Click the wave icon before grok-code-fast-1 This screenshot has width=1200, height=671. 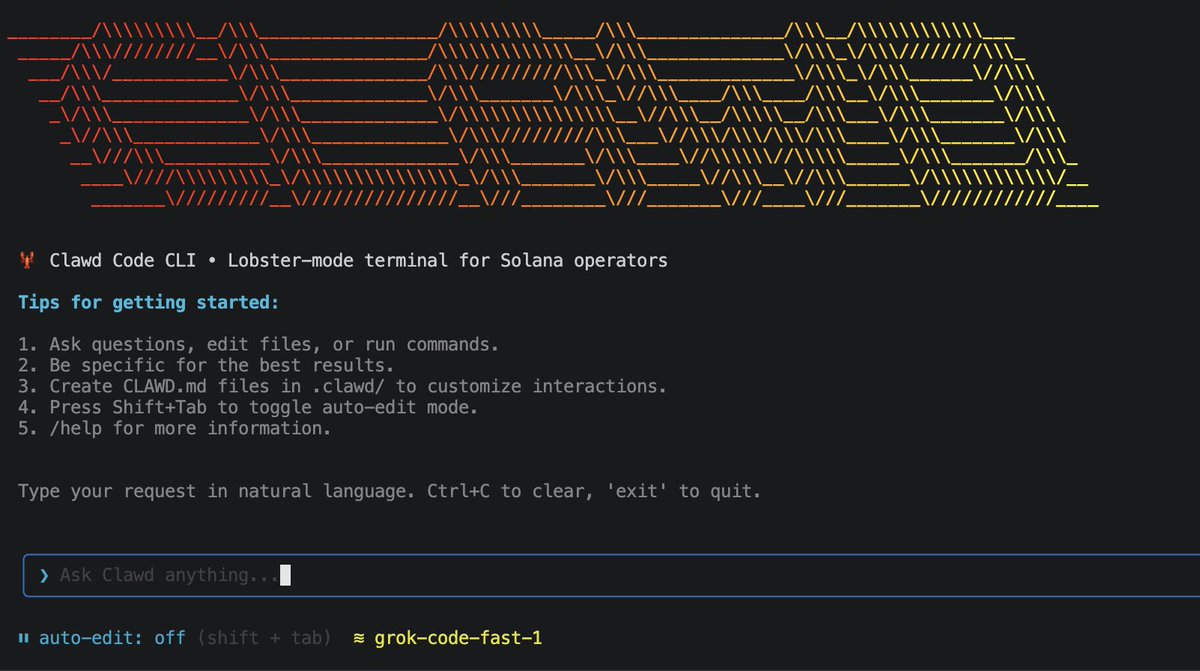coord(358,637)
